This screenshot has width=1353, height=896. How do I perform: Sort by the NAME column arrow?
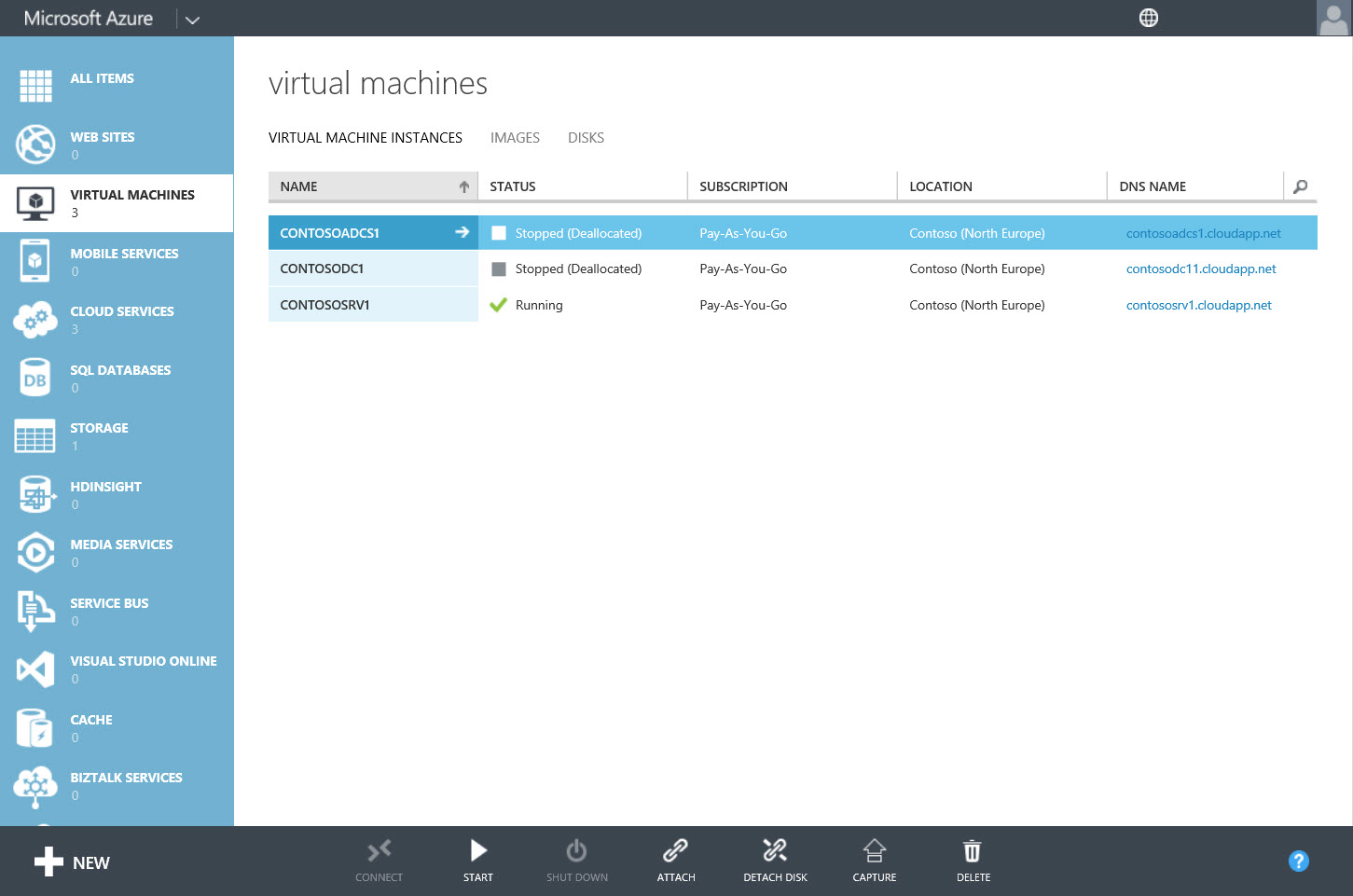click(463, 186)
